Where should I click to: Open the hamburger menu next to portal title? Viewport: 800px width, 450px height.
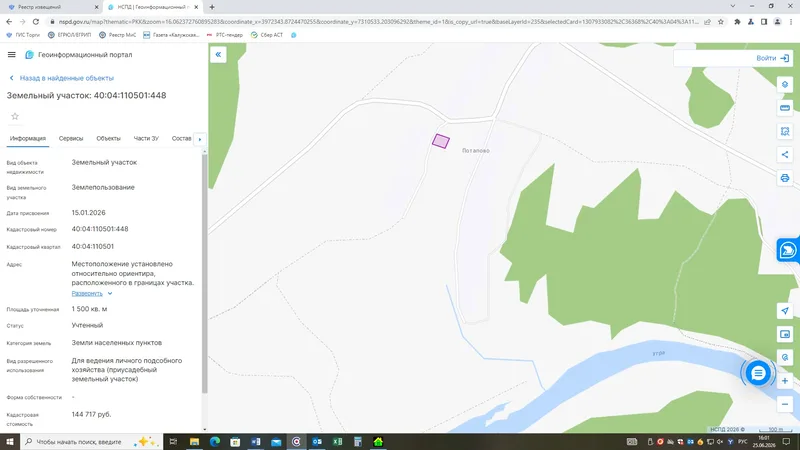pos(12,55)
